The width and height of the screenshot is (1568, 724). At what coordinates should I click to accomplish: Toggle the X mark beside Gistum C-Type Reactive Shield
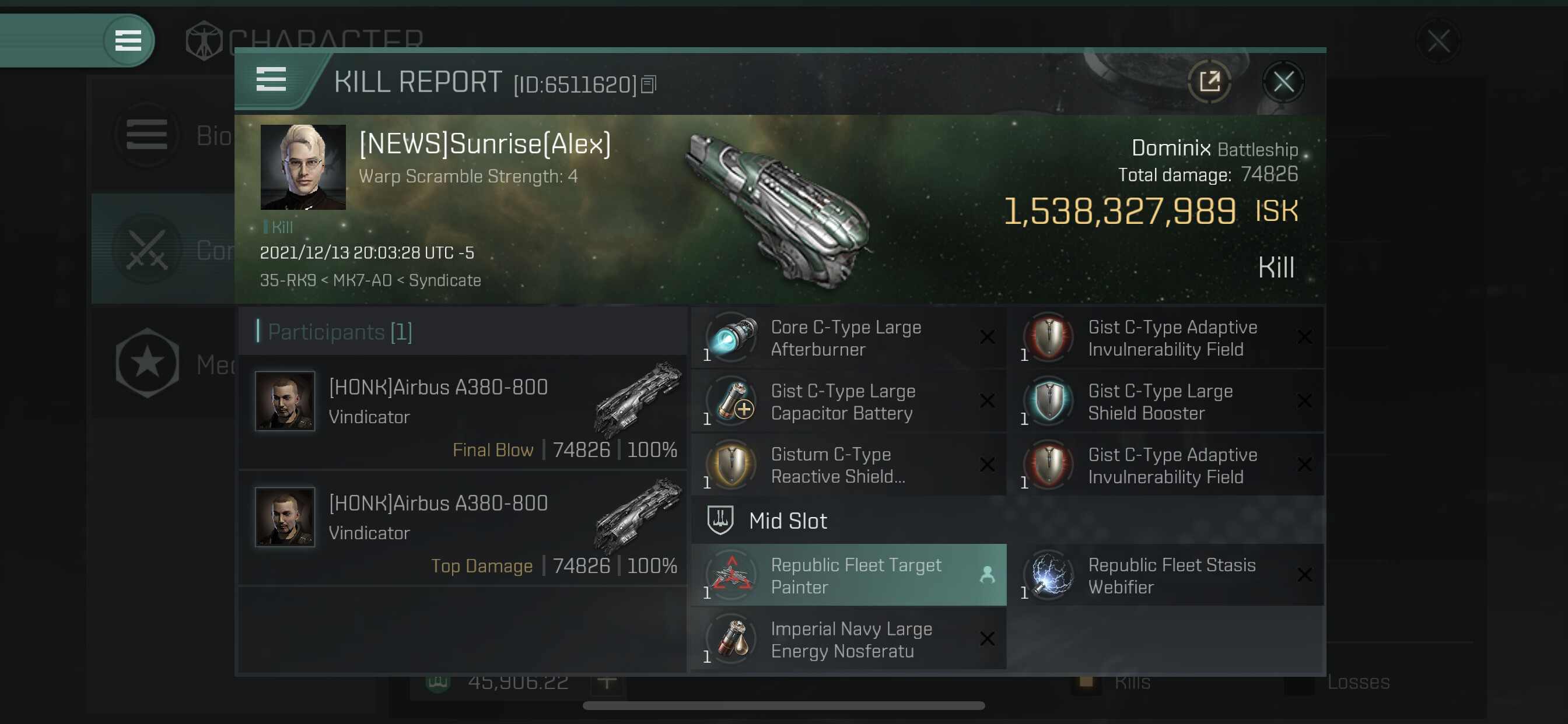coord(986,465)
